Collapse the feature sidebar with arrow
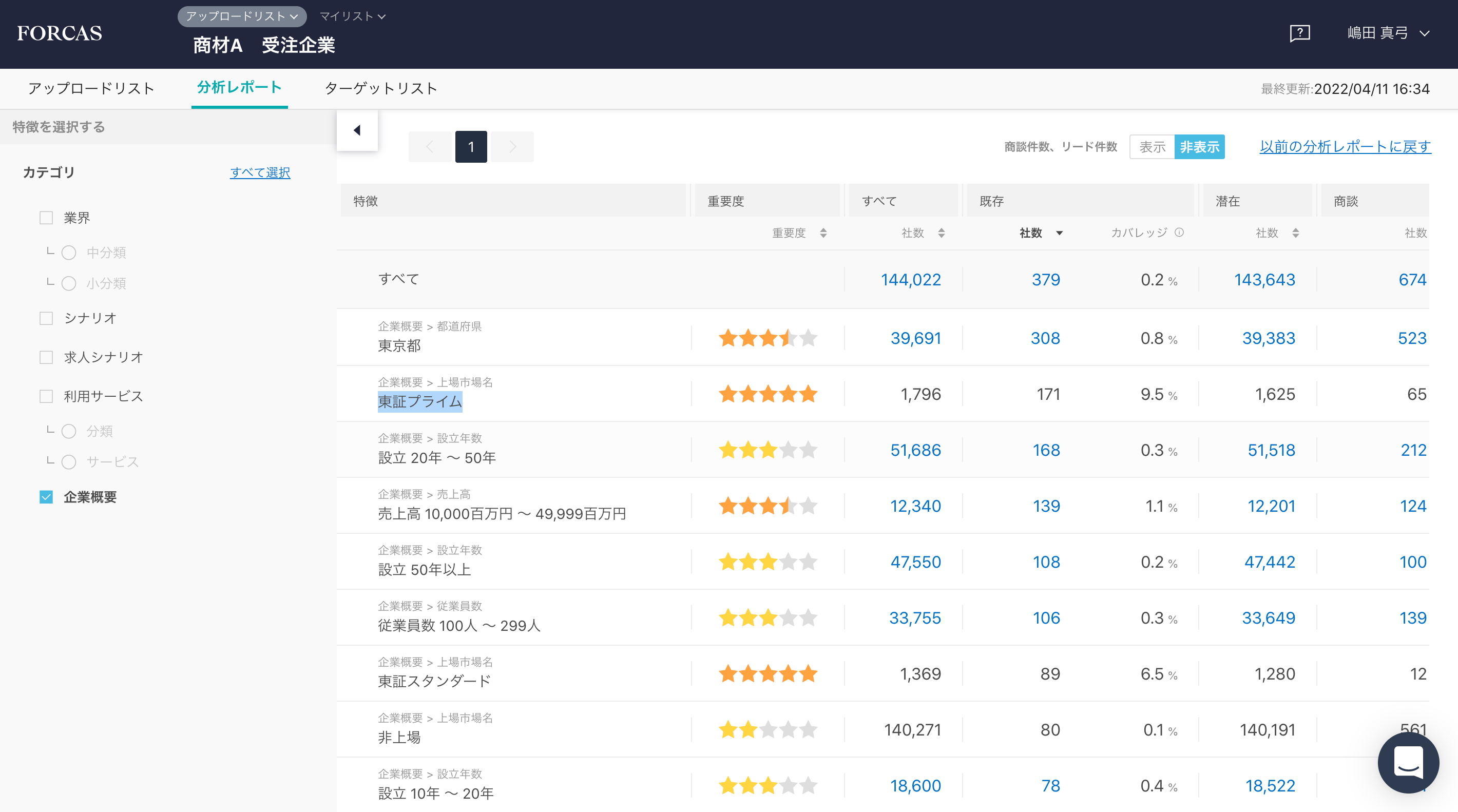The width and height of the screenshot is (1458, 812). [357, 130]
